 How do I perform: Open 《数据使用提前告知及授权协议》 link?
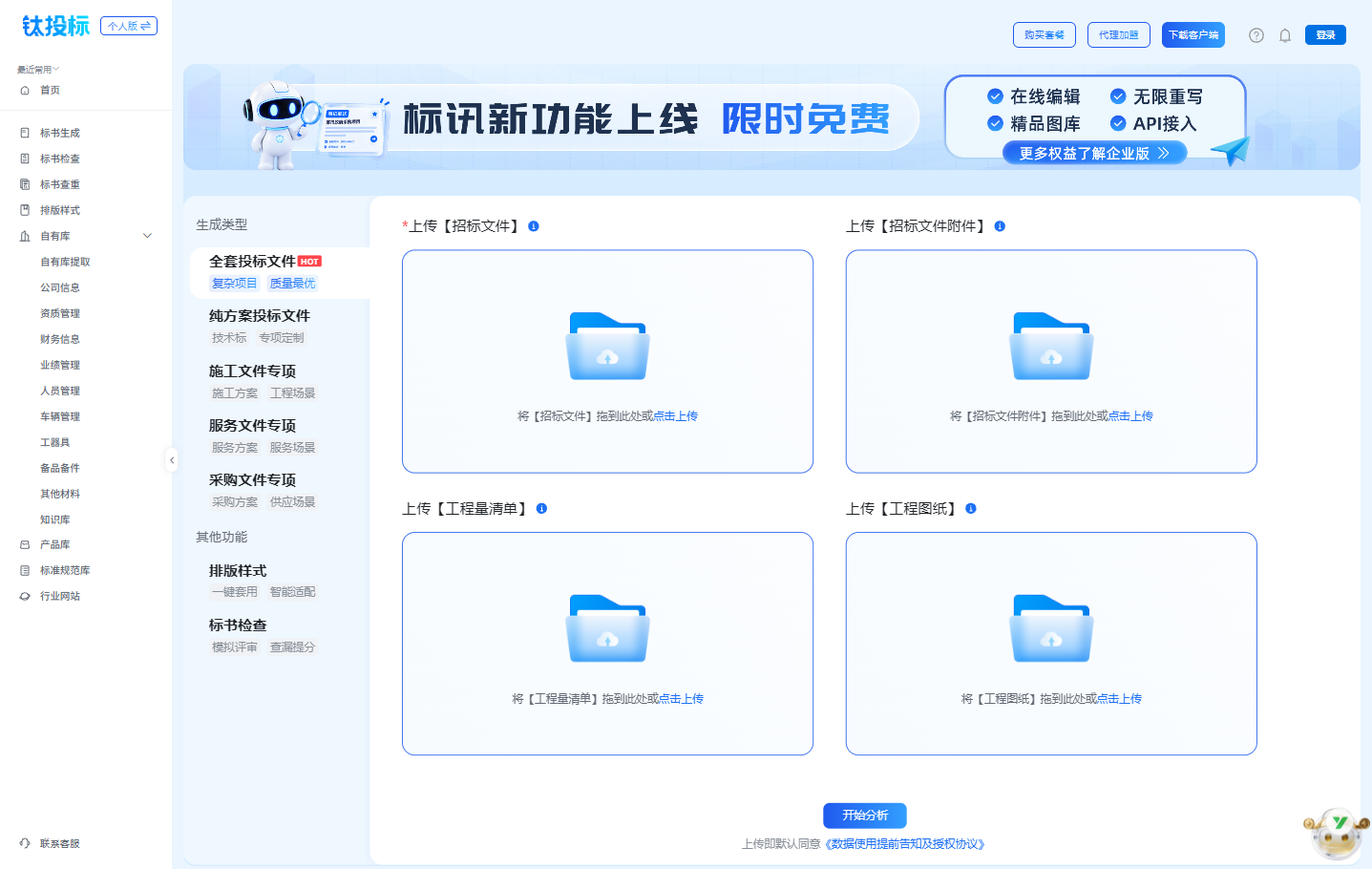coord(905,844)
